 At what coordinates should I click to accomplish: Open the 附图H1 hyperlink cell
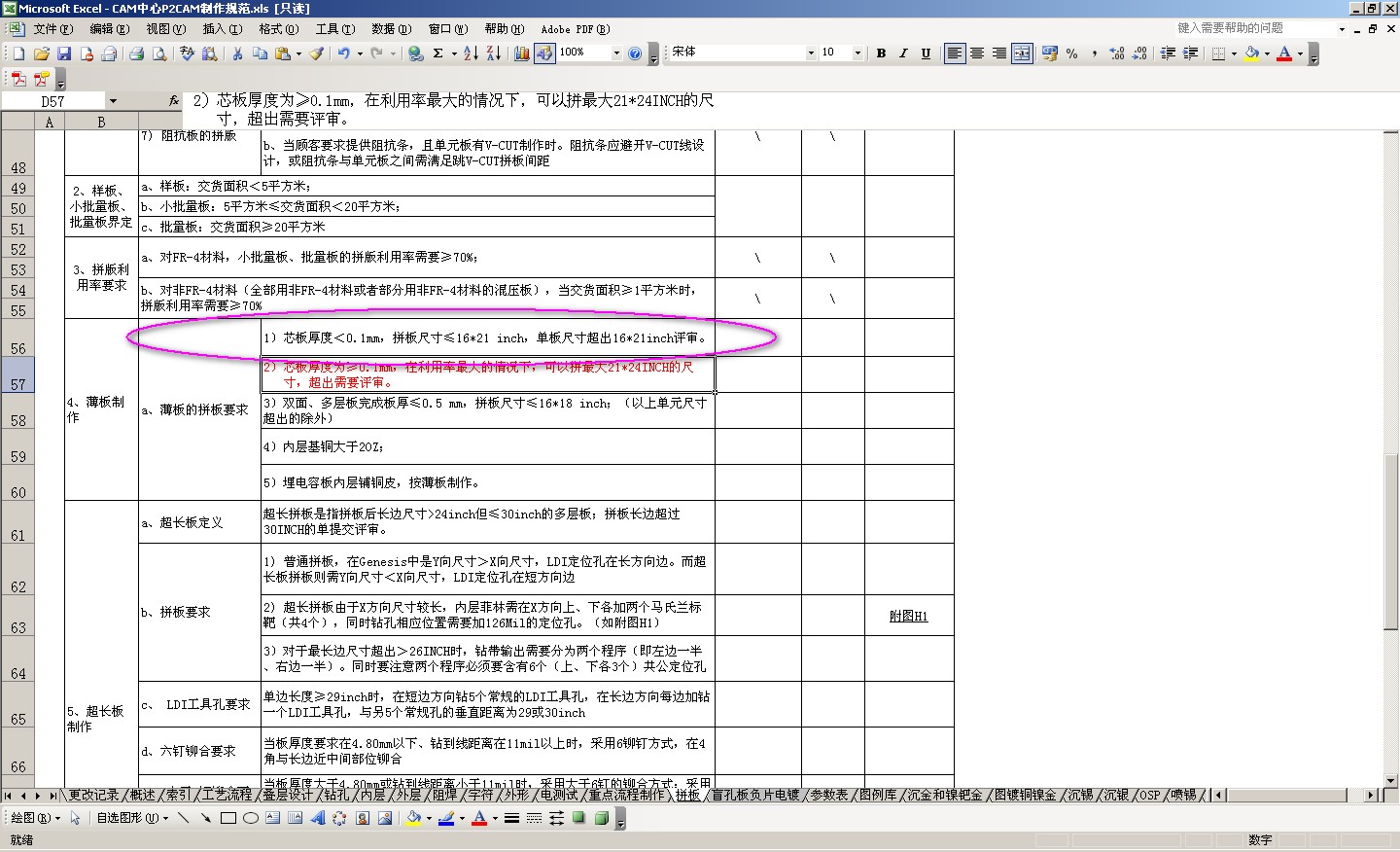pos(908,617)
